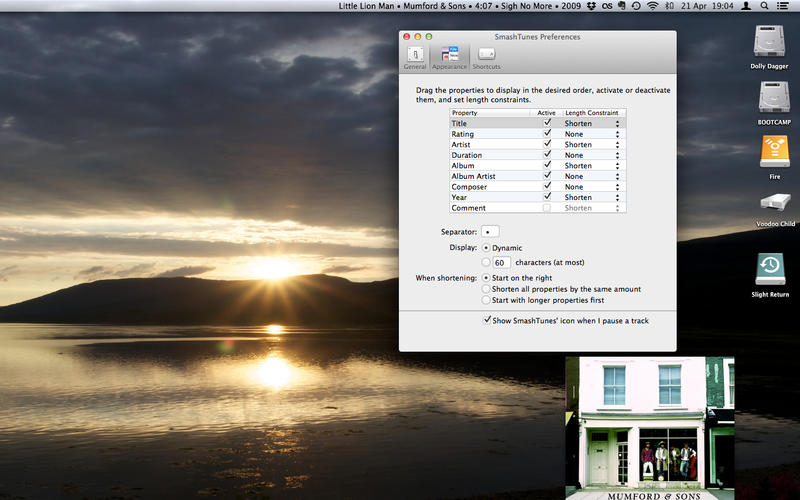Select 'Shorten all properties by same amount'
The width and height of the screenshot is (800, 500).
tap(486, 289)
